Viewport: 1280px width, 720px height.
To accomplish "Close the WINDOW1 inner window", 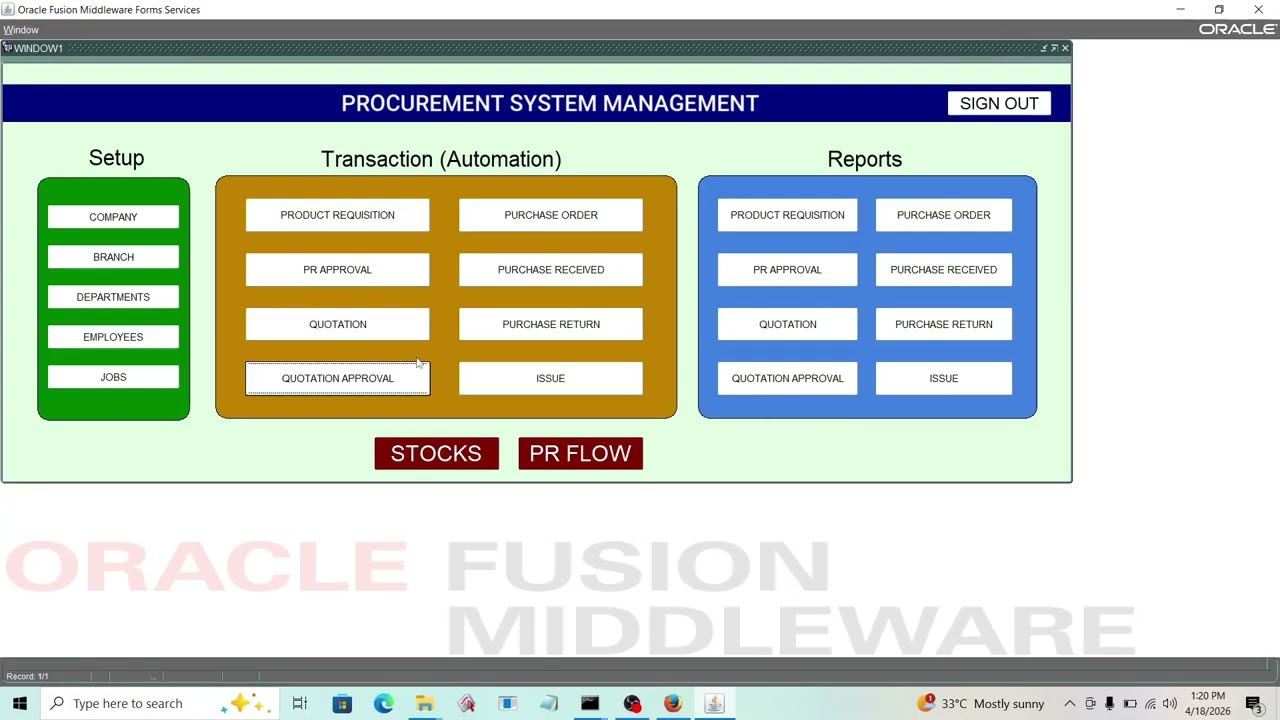I will 1065,48.
